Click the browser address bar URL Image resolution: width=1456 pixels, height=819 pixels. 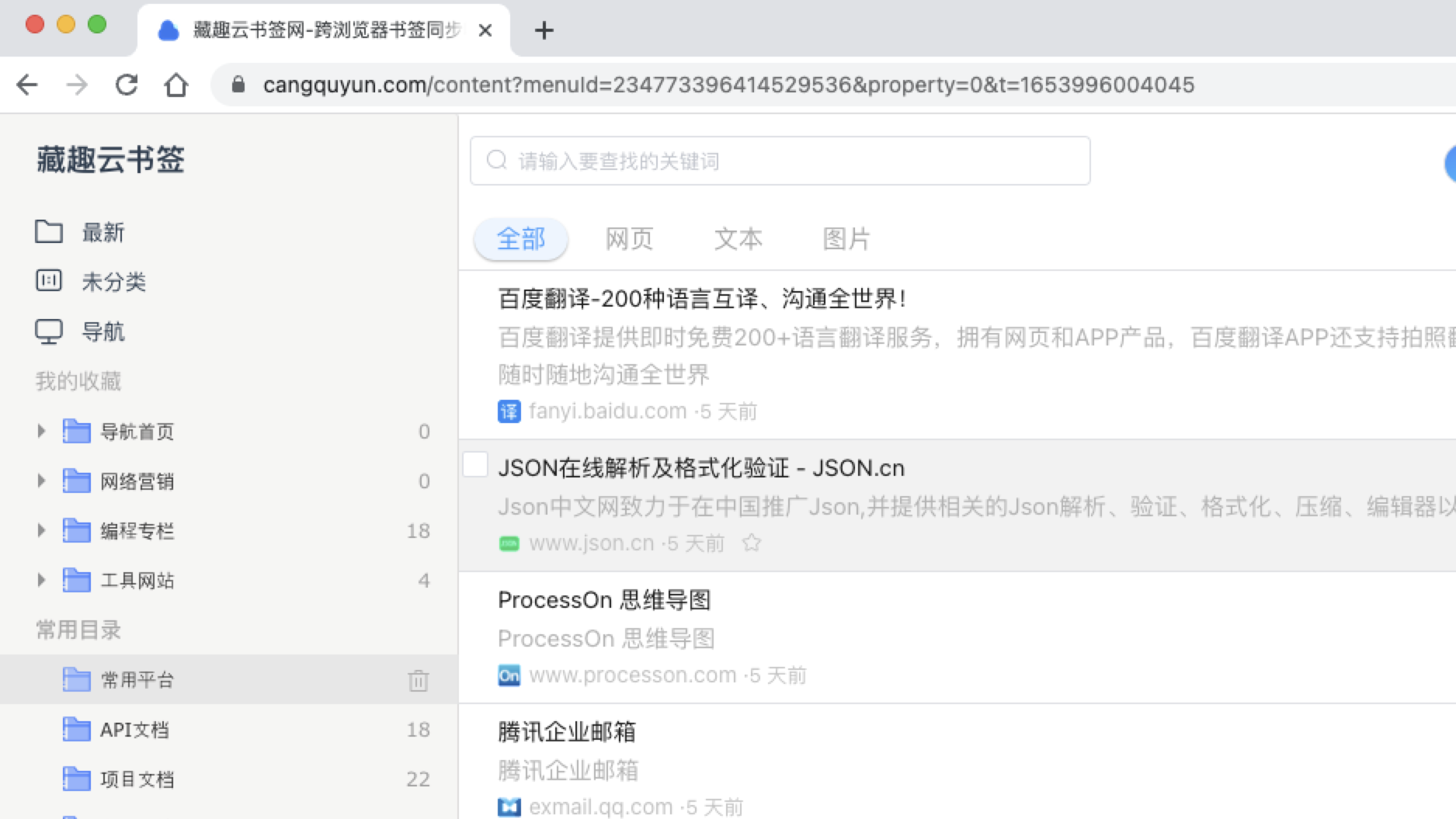click(728, 85)
